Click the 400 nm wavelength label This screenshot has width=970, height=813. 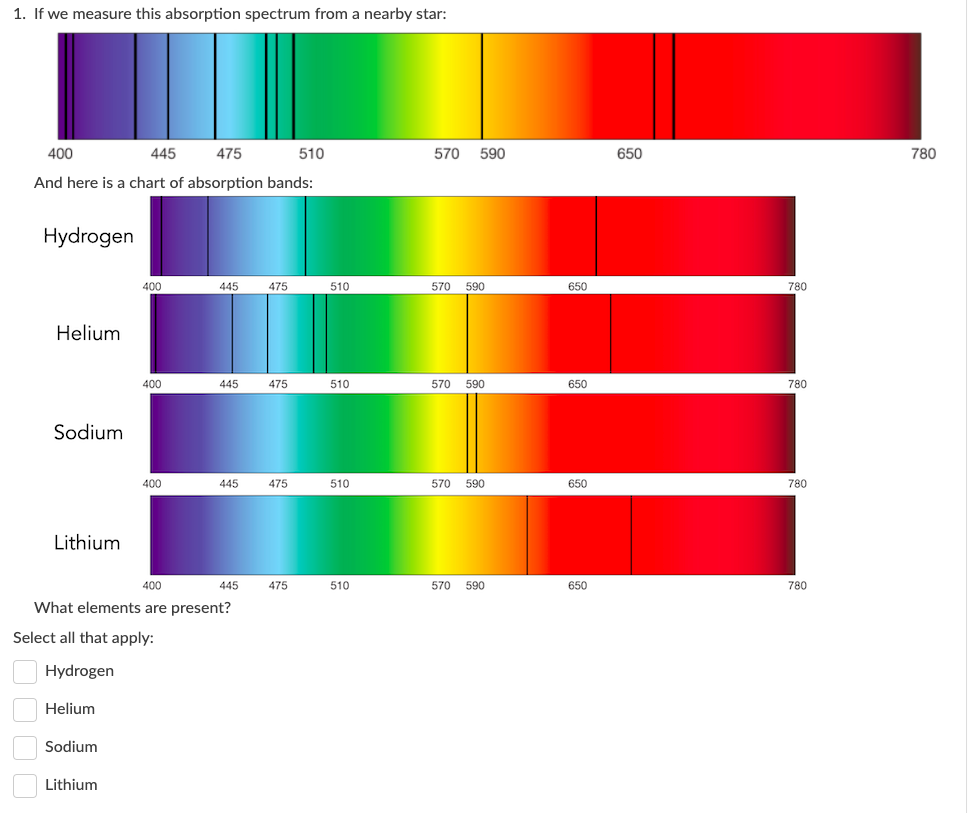pyautogui.click(x=60, y=154)
